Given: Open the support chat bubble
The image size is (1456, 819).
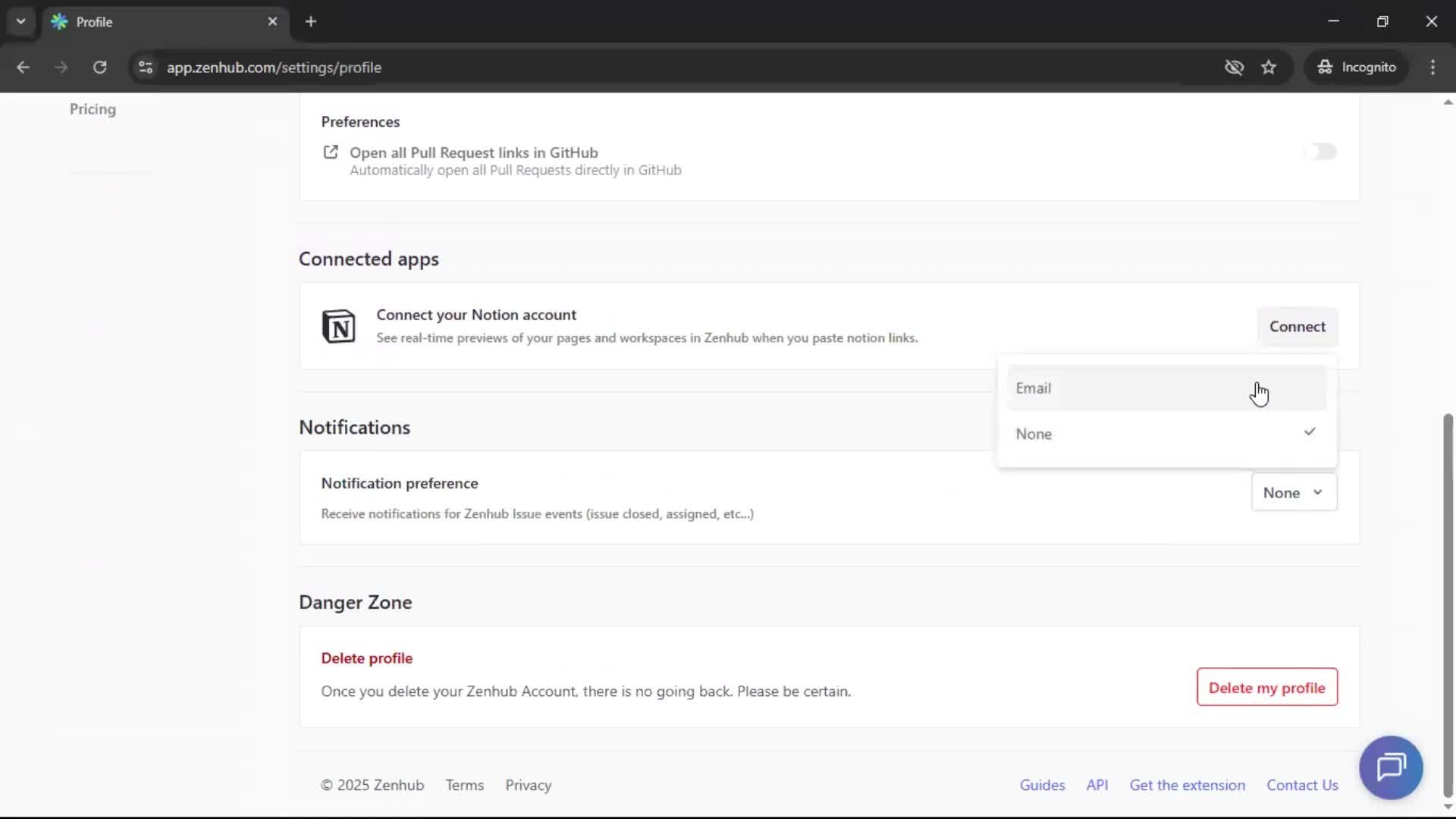Looking at the screenshot, I should (x=1391, y=767).
